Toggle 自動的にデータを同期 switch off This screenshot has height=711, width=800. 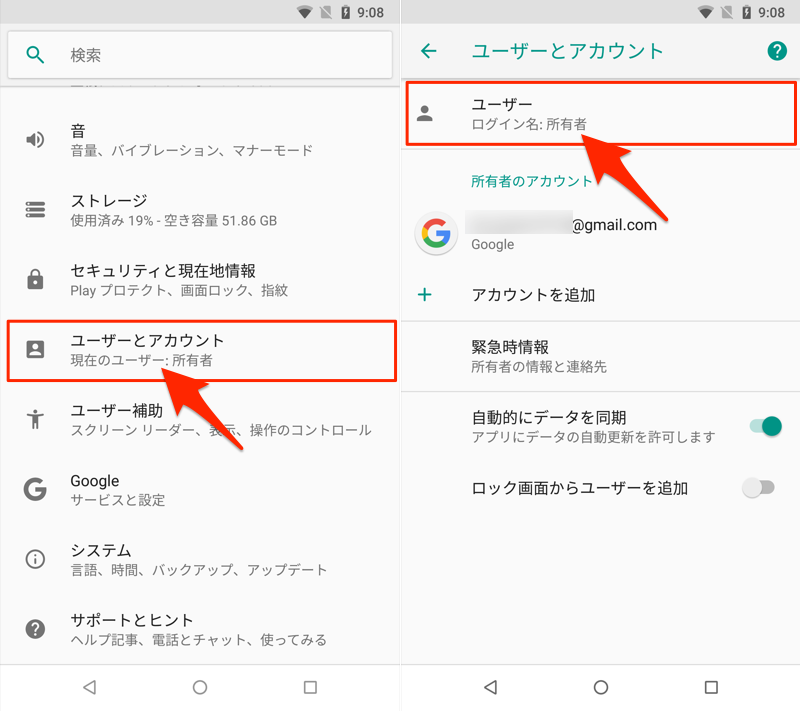coord(765,426)
